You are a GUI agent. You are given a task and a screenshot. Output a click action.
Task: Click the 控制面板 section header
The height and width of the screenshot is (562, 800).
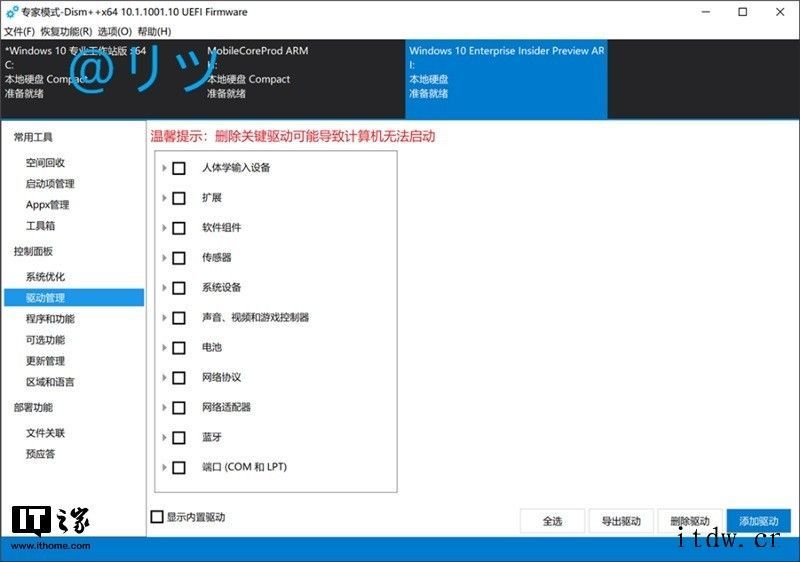pos(33,251)
